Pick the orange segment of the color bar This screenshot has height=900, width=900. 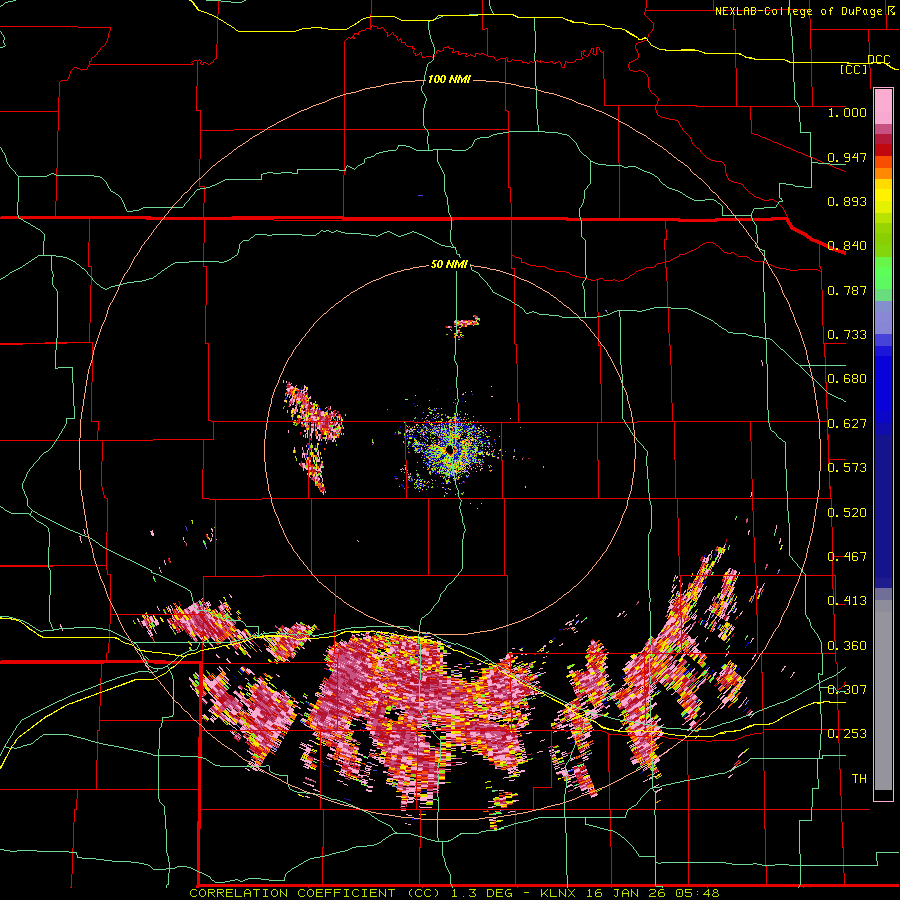[883, 173]
